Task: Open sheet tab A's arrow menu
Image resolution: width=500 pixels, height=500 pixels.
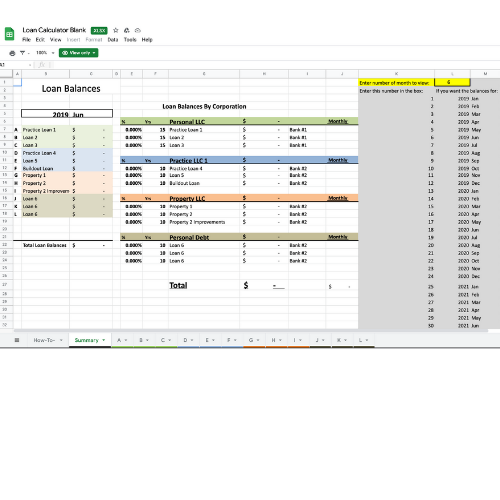Action: click(x=126, y=340)
